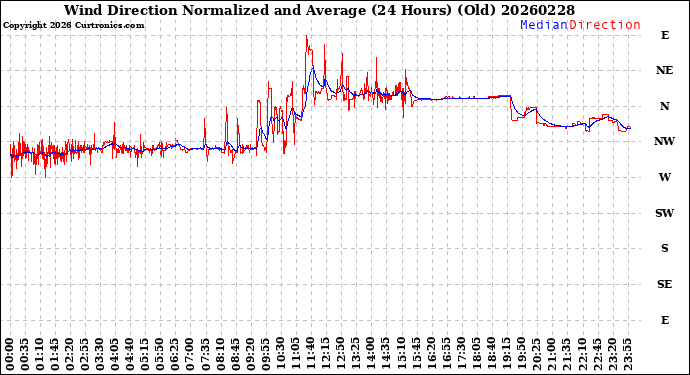The image size is (690, 375).
Task: Click the 'N' direction axis label
Action: [664, 107]
